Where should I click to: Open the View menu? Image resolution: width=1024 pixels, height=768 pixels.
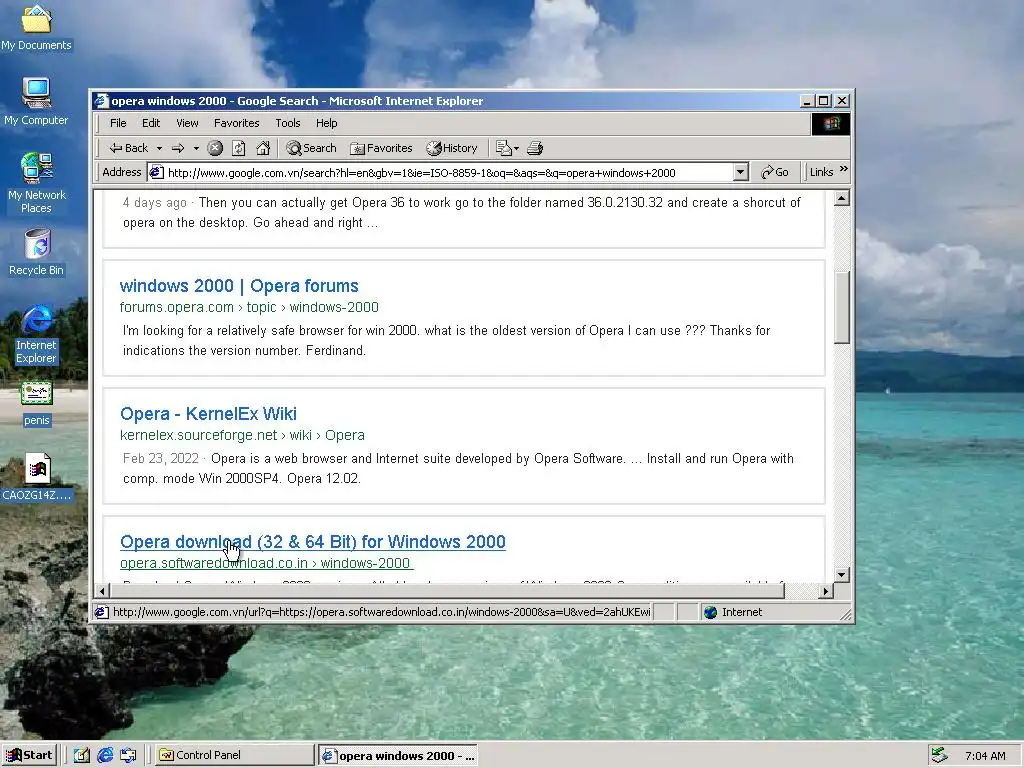187,123
